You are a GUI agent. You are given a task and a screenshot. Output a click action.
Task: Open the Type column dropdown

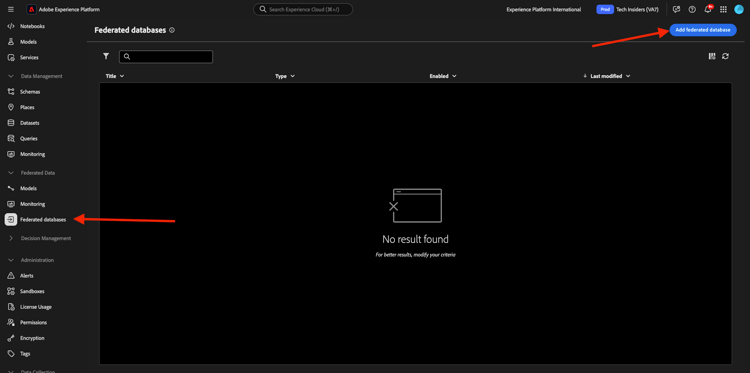click(x=285, y=76)
